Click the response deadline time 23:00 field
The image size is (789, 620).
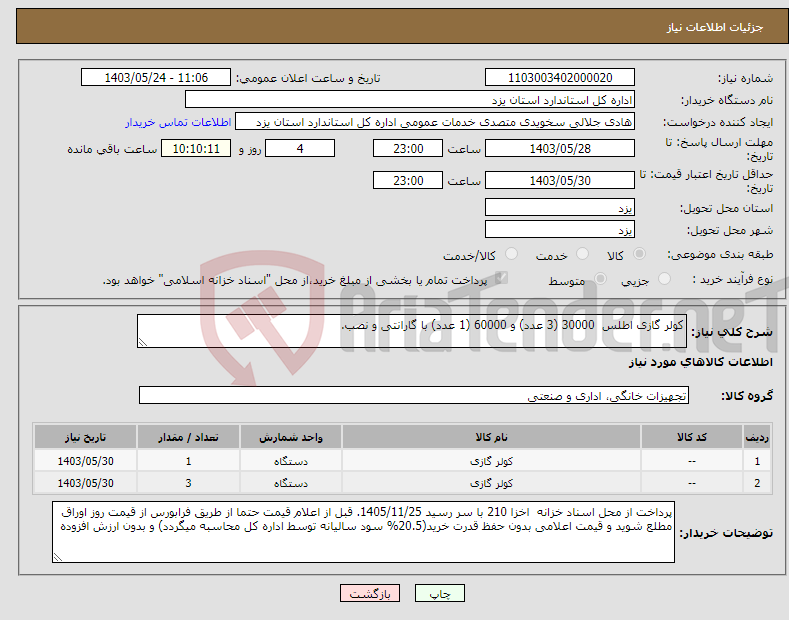coord(408,148)
